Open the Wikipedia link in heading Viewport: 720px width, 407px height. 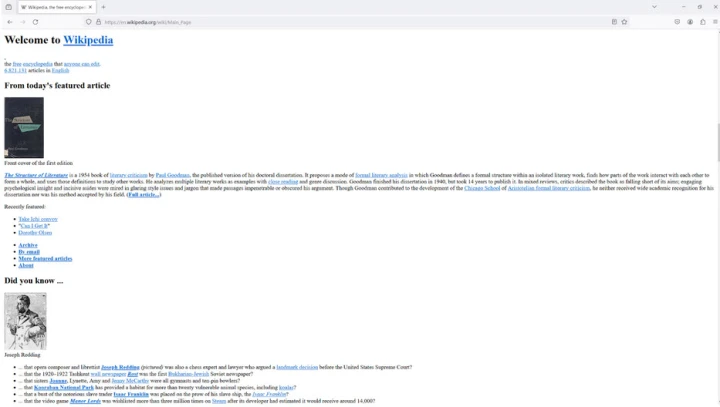pyautogui.click(x=88, y=40)
